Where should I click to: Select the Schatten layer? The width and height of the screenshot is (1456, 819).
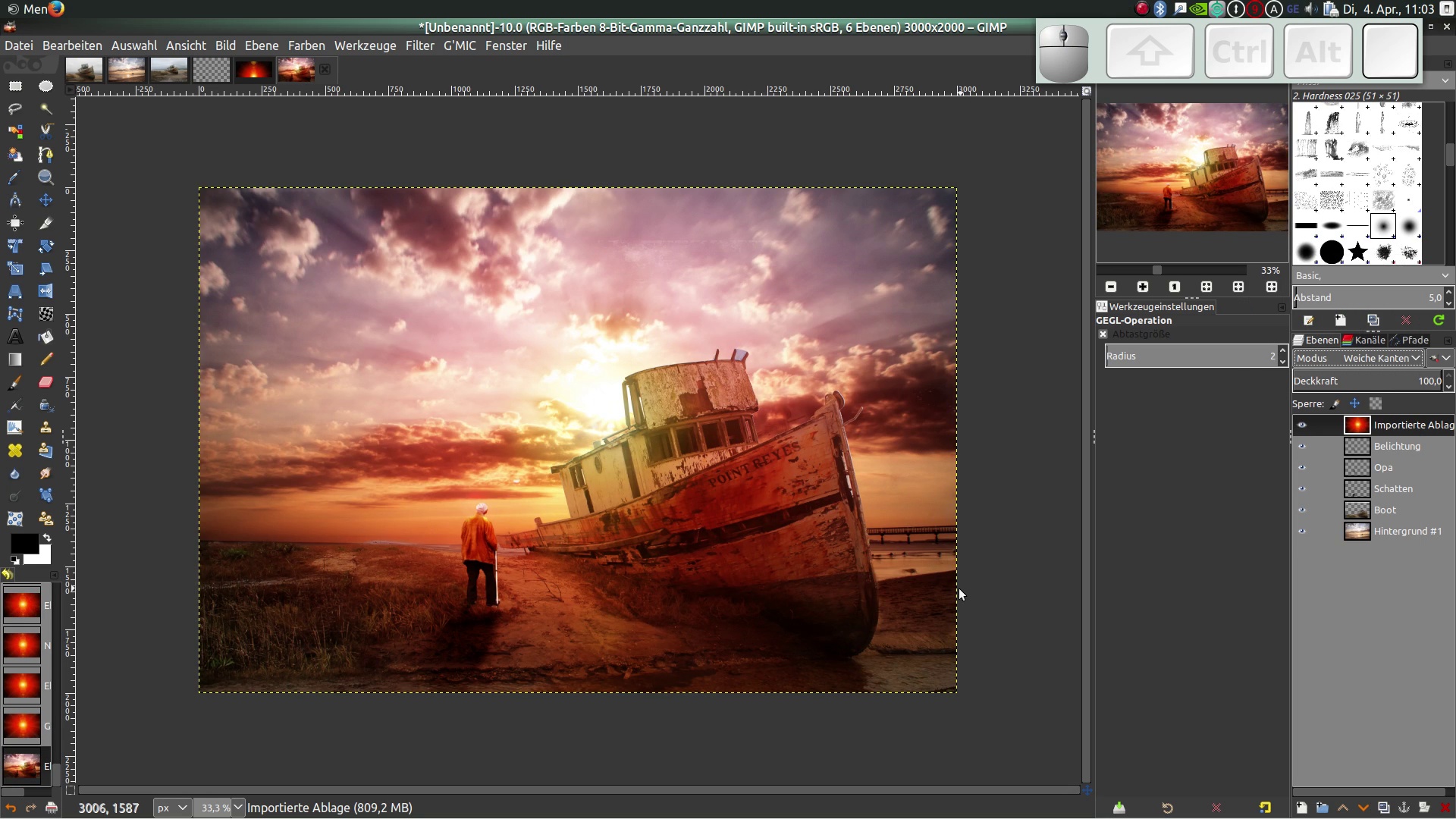pos(1393,489)
